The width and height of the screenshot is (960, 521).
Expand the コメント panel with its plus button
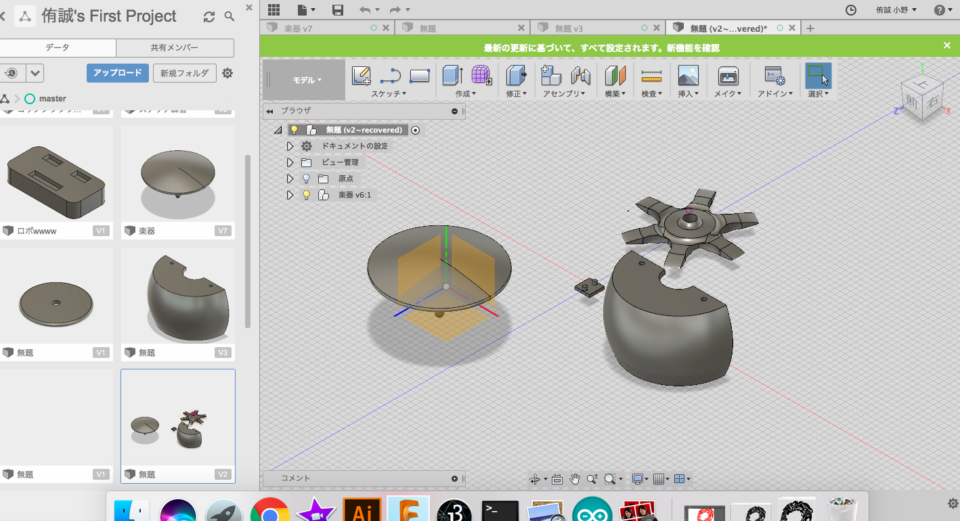tap(454, 479)
